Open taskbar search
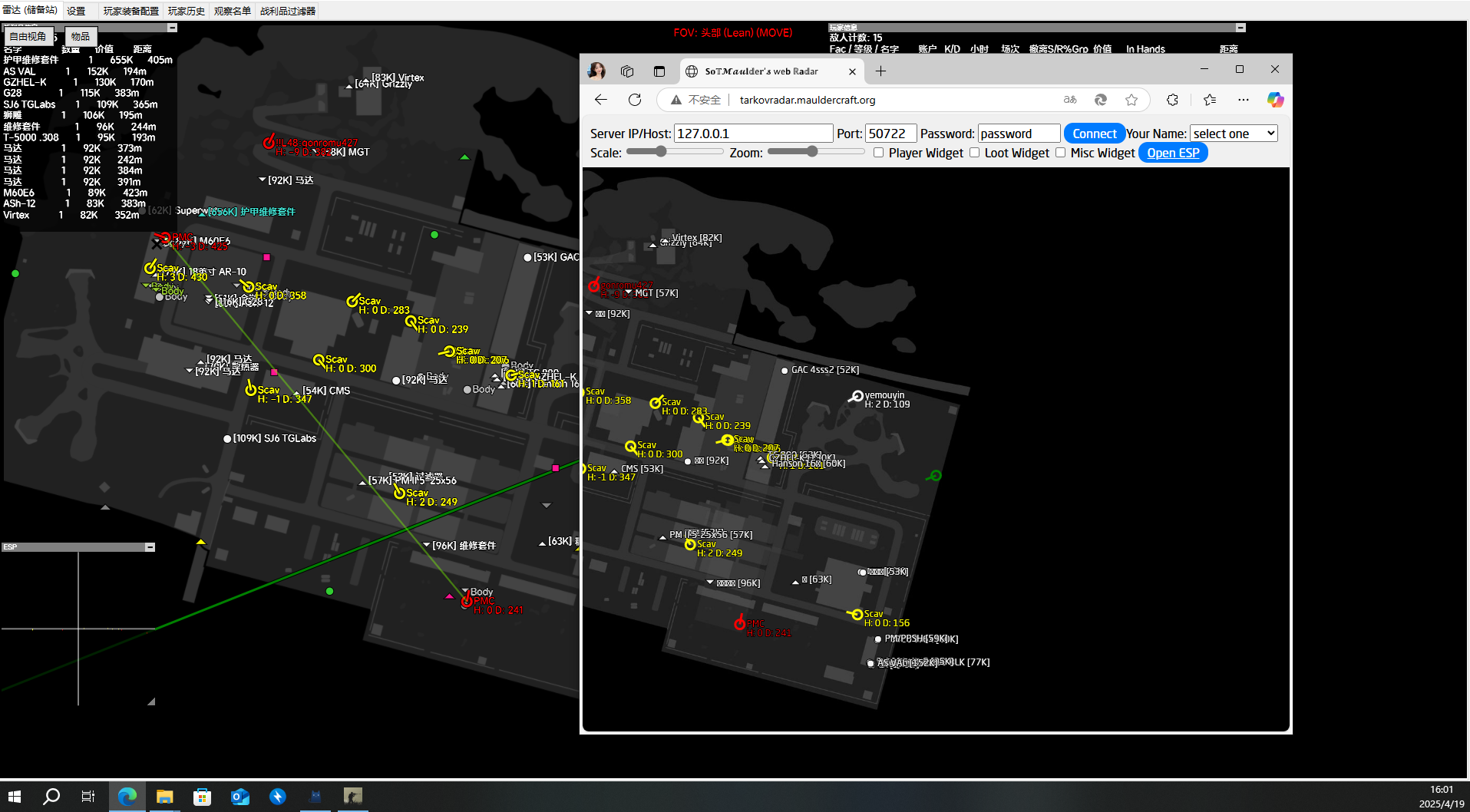1470x812 pixels. coord(51,797)
